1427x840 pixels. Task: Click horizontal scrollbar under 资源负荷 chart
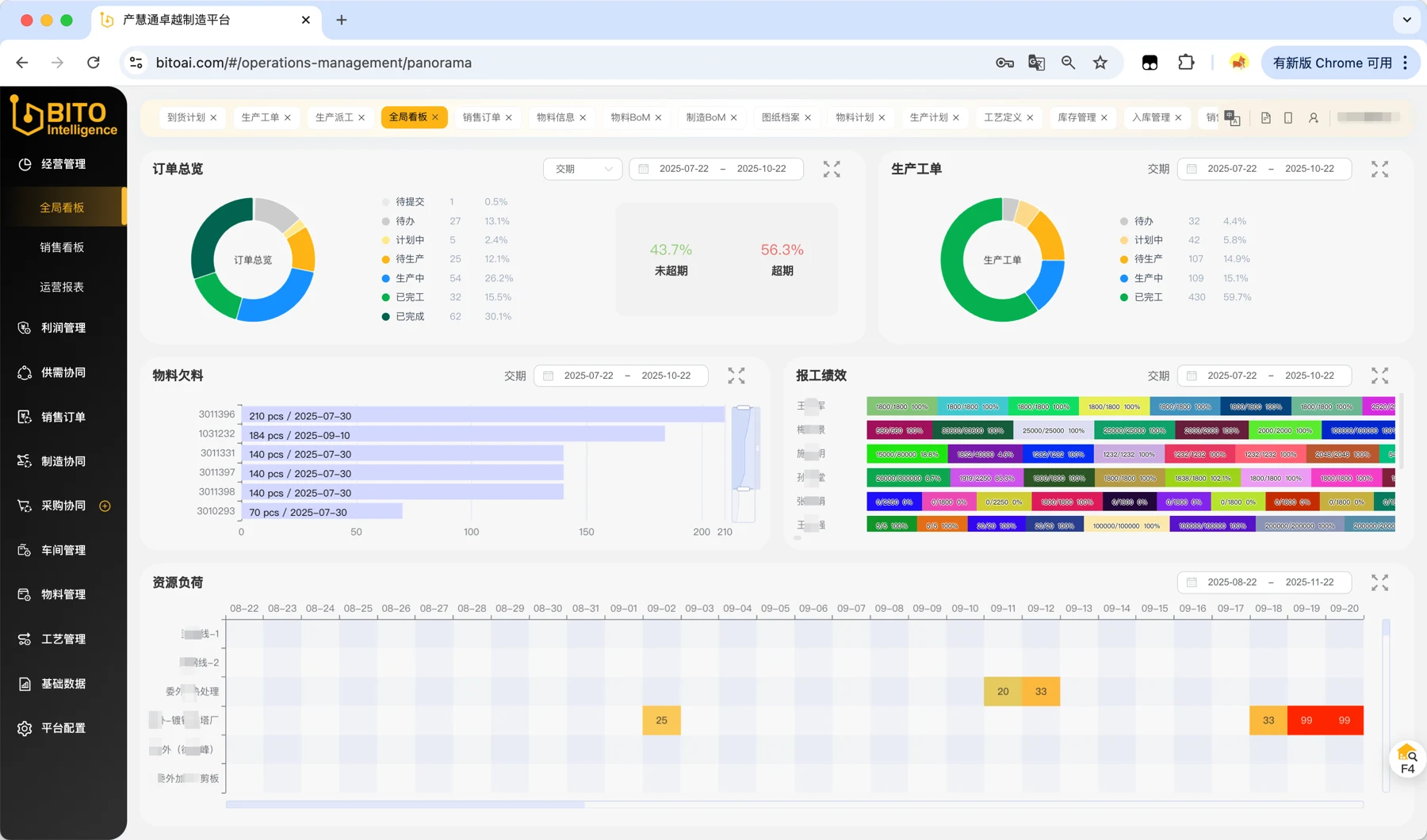(405, 804)
